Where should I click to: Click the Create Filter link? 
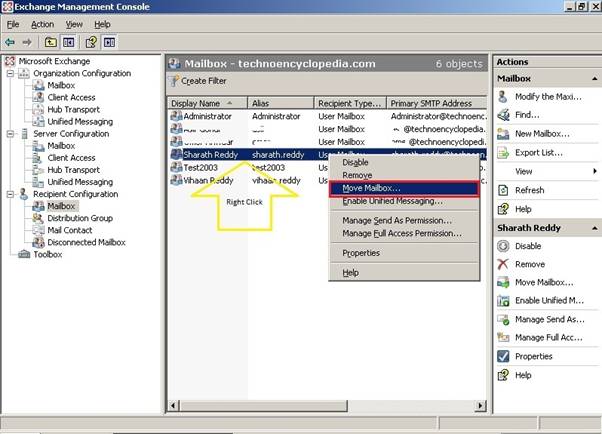[203, 81]
